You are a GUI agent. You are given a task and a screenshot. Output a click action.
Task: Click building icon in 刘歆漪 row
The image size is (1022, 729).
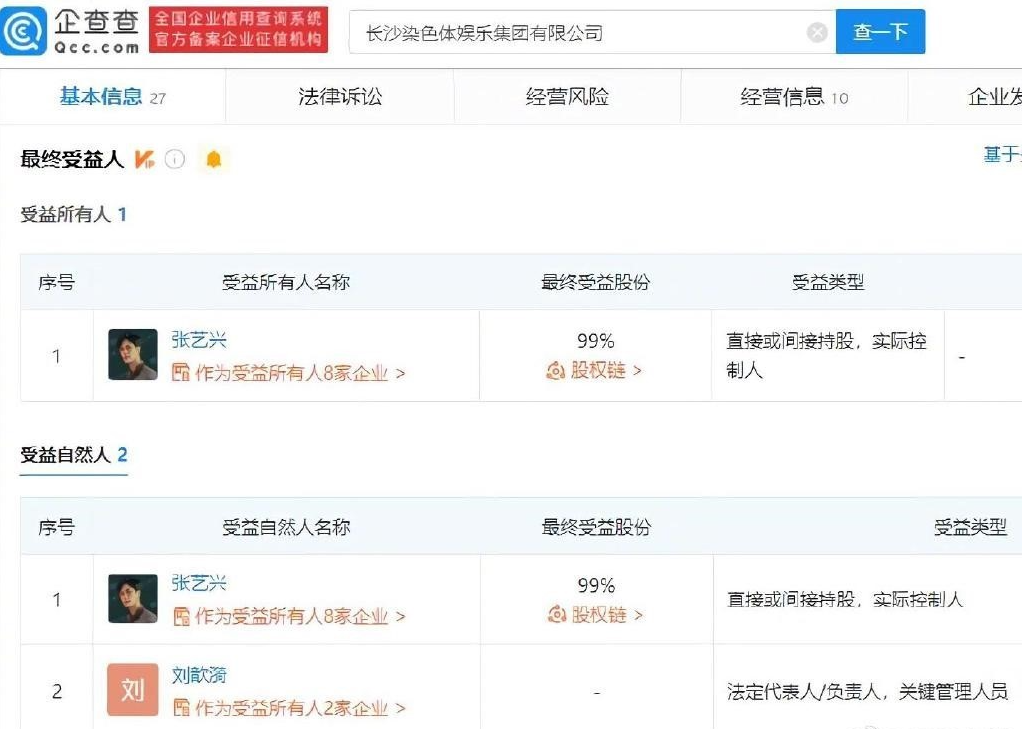pos(182,707)
